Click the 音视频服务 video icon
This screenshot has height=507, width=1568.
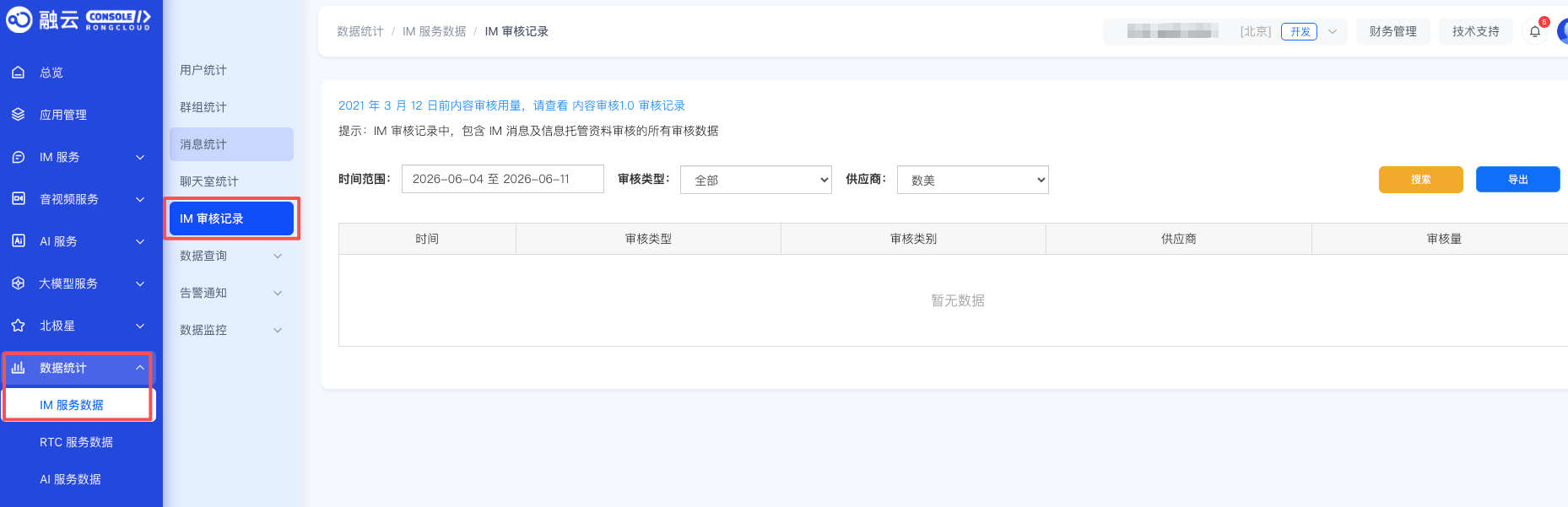[x=18, y=199]
